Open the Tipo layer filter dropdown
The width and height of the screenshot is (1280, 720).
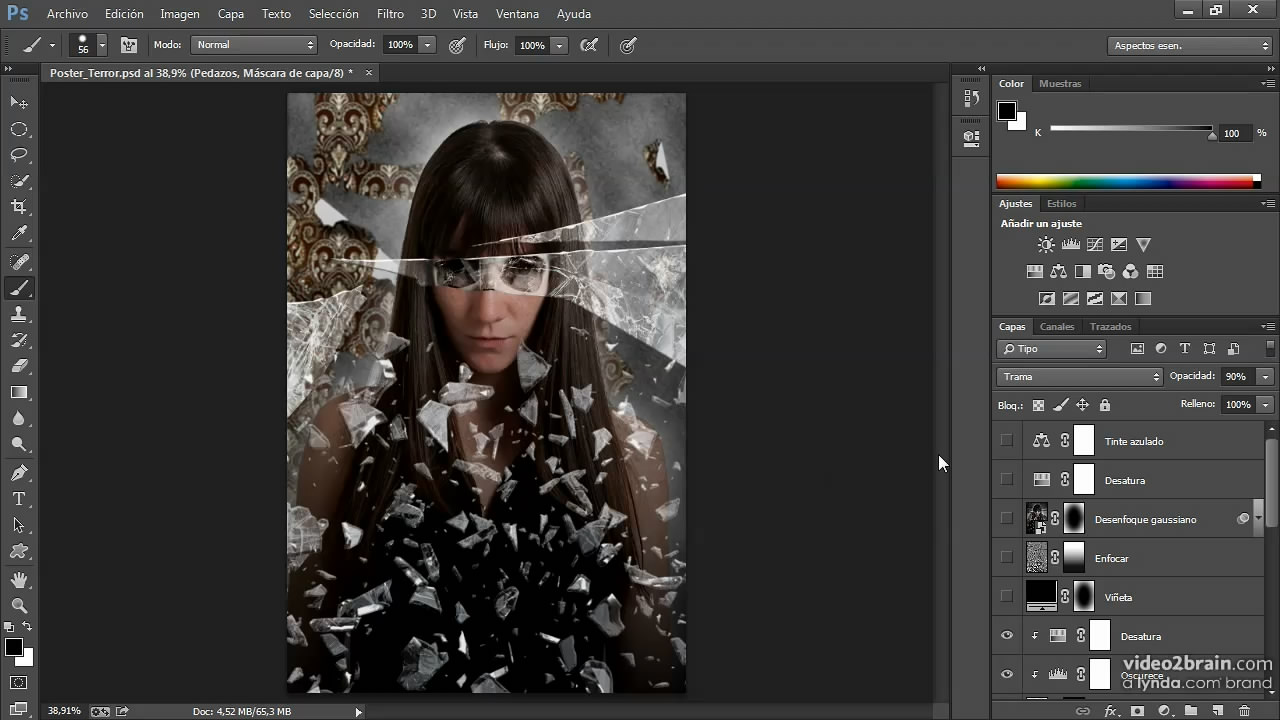click(x=1051, y=349)
